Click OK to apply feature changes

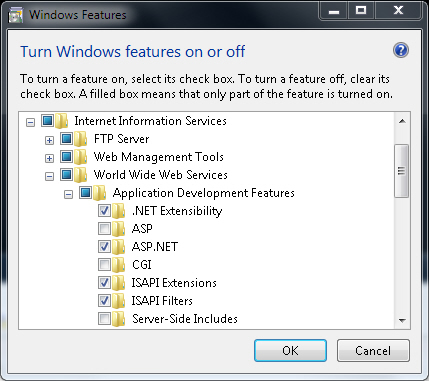(x=290, y=351)
